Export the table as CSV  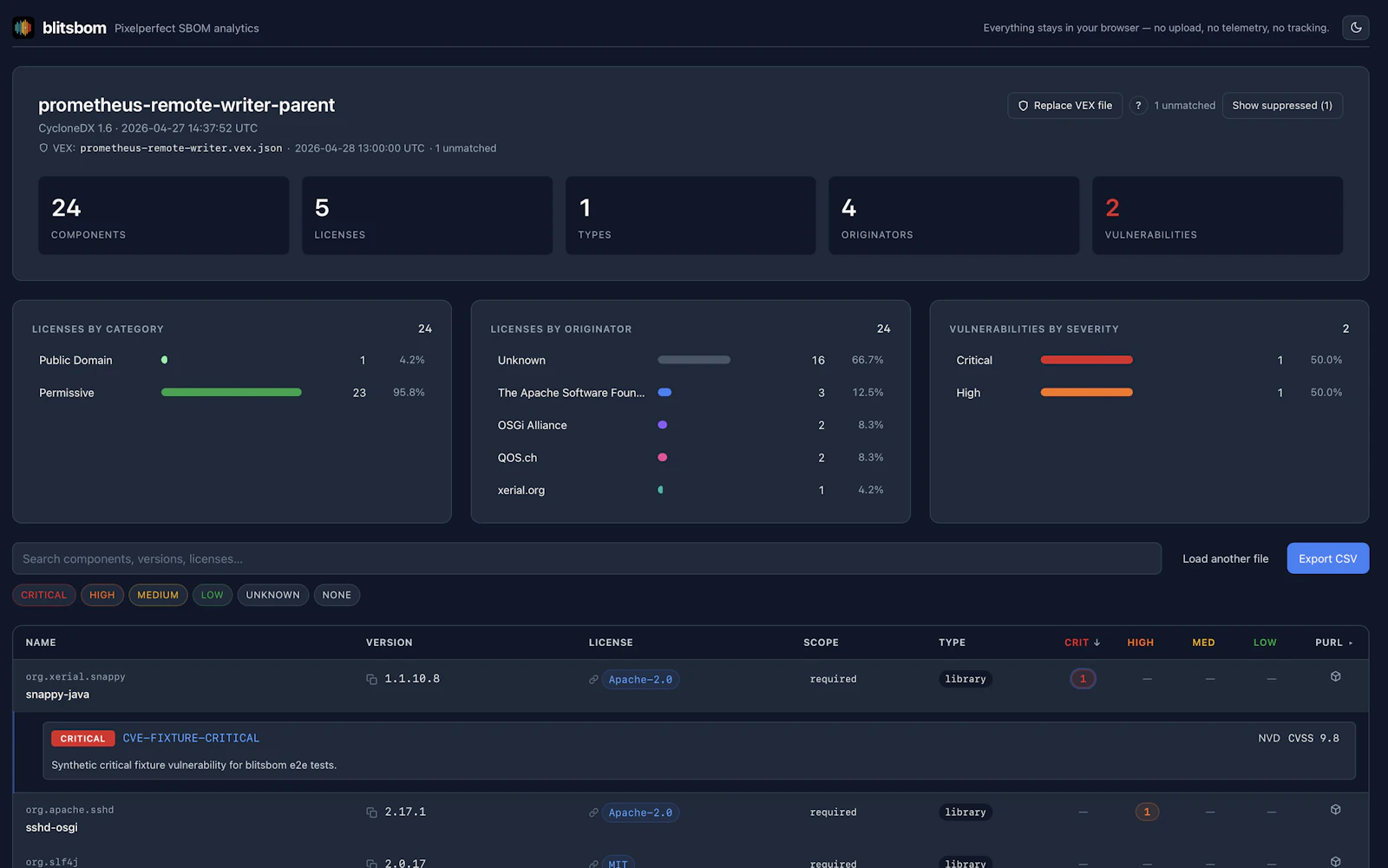tap(1327, 558)
